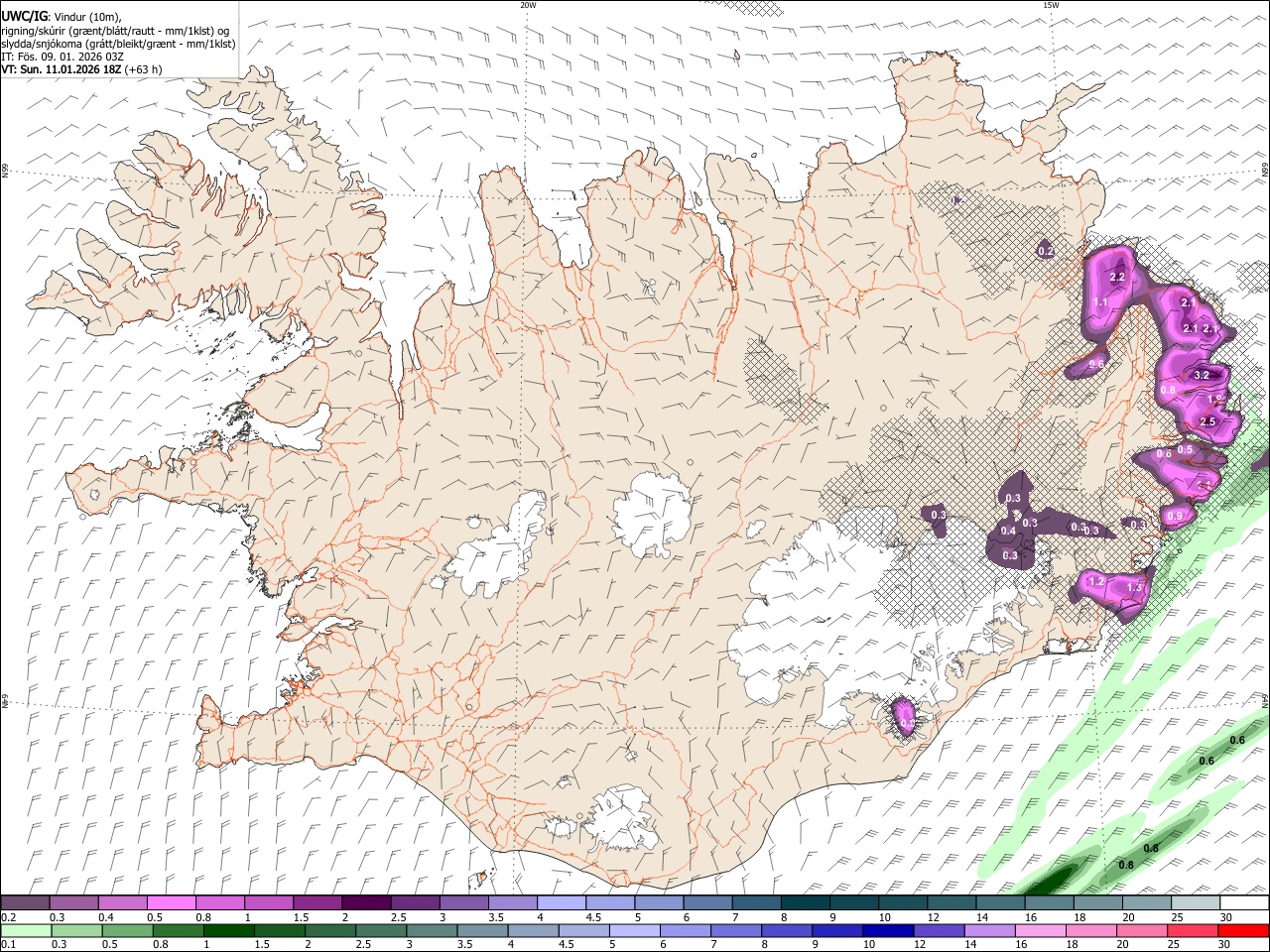Pick the dusky mauve 0.2–0.3 snow swatch

pos(26,903)
